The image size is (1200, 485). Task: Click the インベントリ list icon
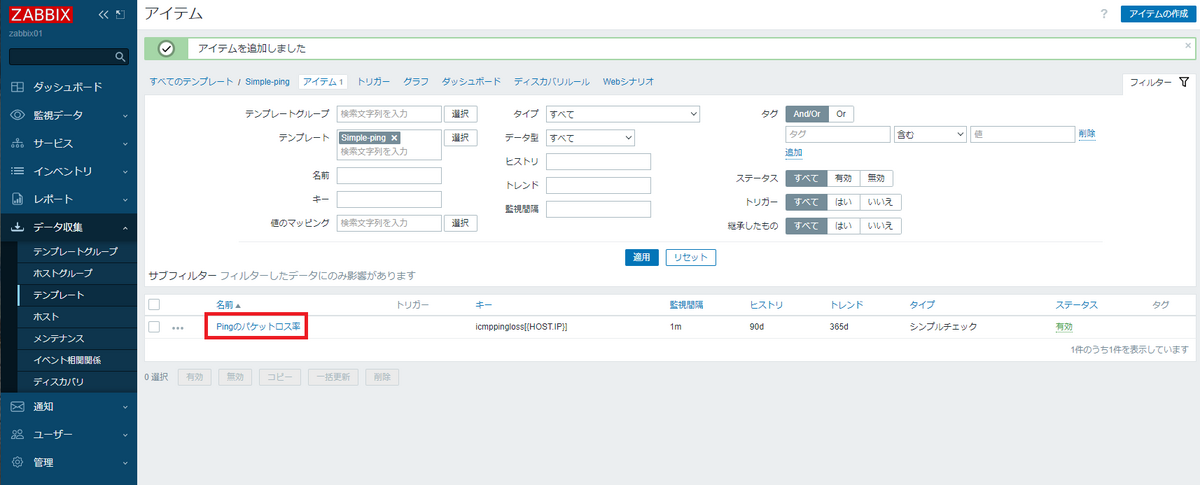click(17, 171)
